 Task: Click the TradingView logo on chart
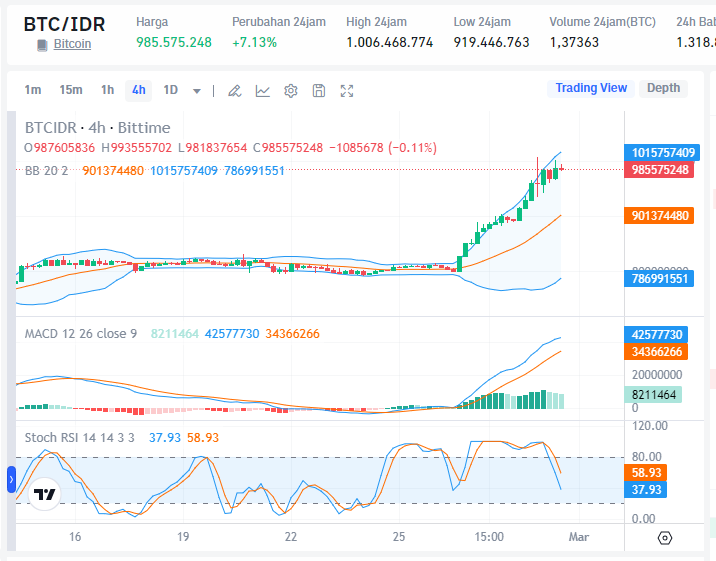click(x=44, y=494)
